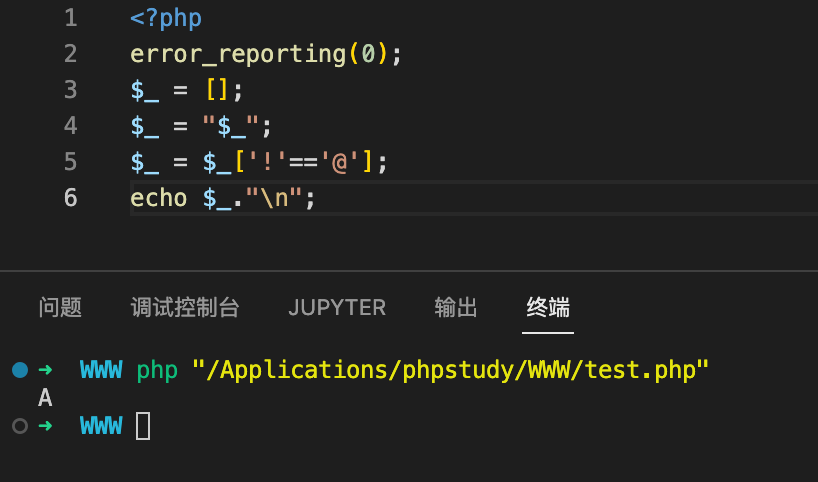The height and width of the screenshot is (482, 818).
Task: Click the "$_" string on line 4
Action: 231,126
